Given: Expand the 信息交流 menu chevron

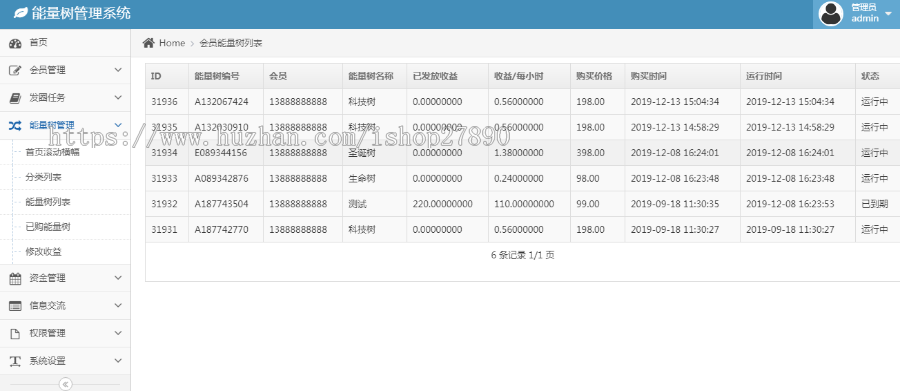Looking at the screenshot, I should pos(118,306).
